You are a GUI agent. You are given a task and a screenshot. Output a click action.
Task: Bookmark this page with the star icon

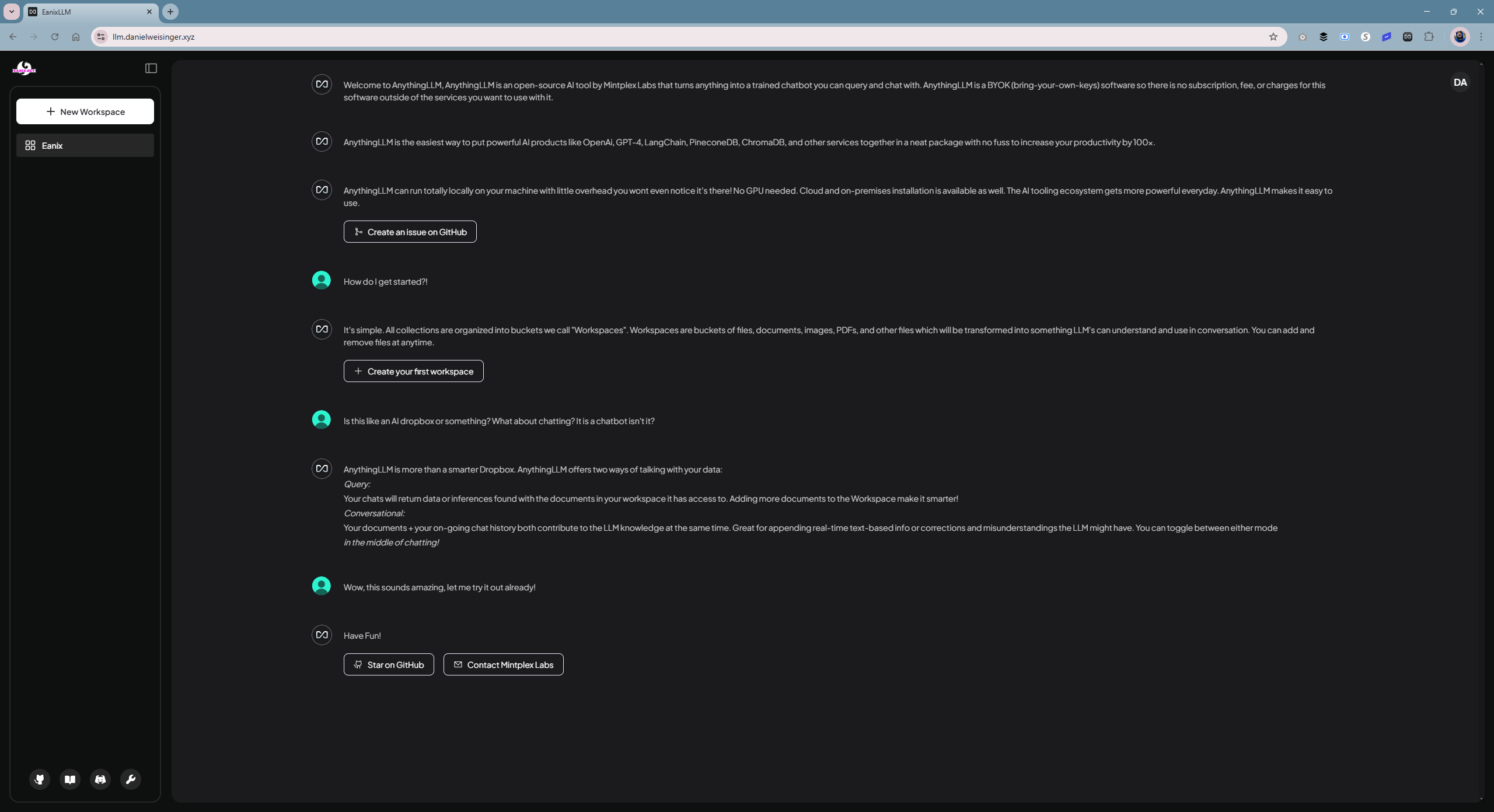coord(1273,37)
